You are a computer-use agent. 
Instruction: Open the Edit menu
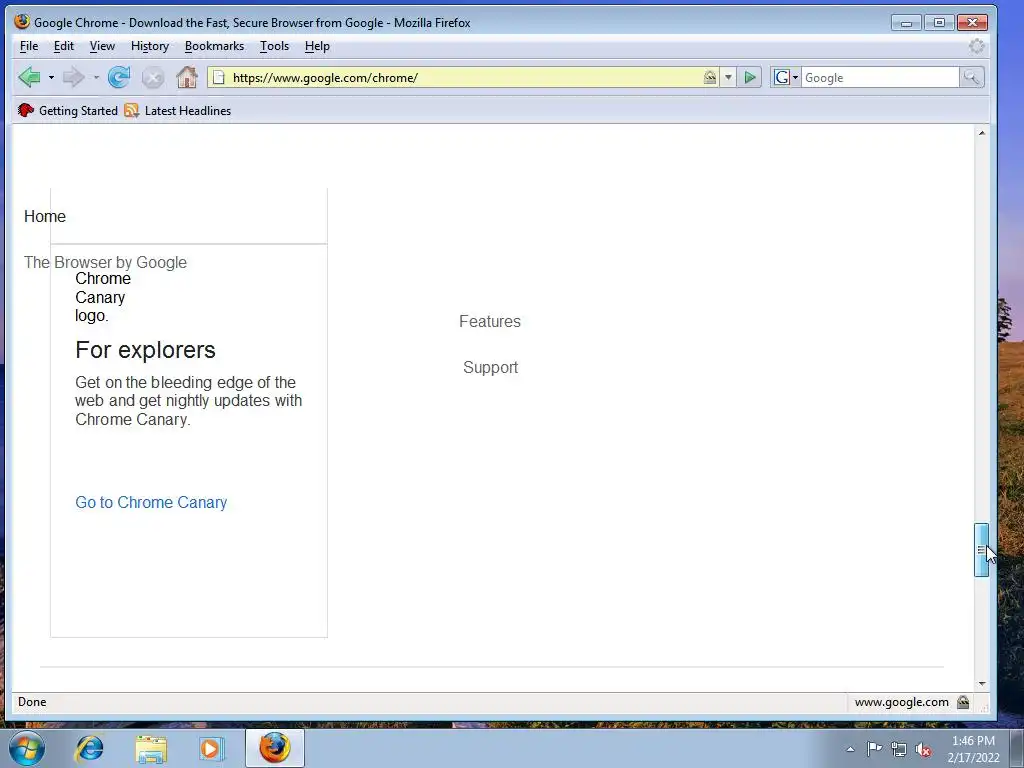[63, 46]
